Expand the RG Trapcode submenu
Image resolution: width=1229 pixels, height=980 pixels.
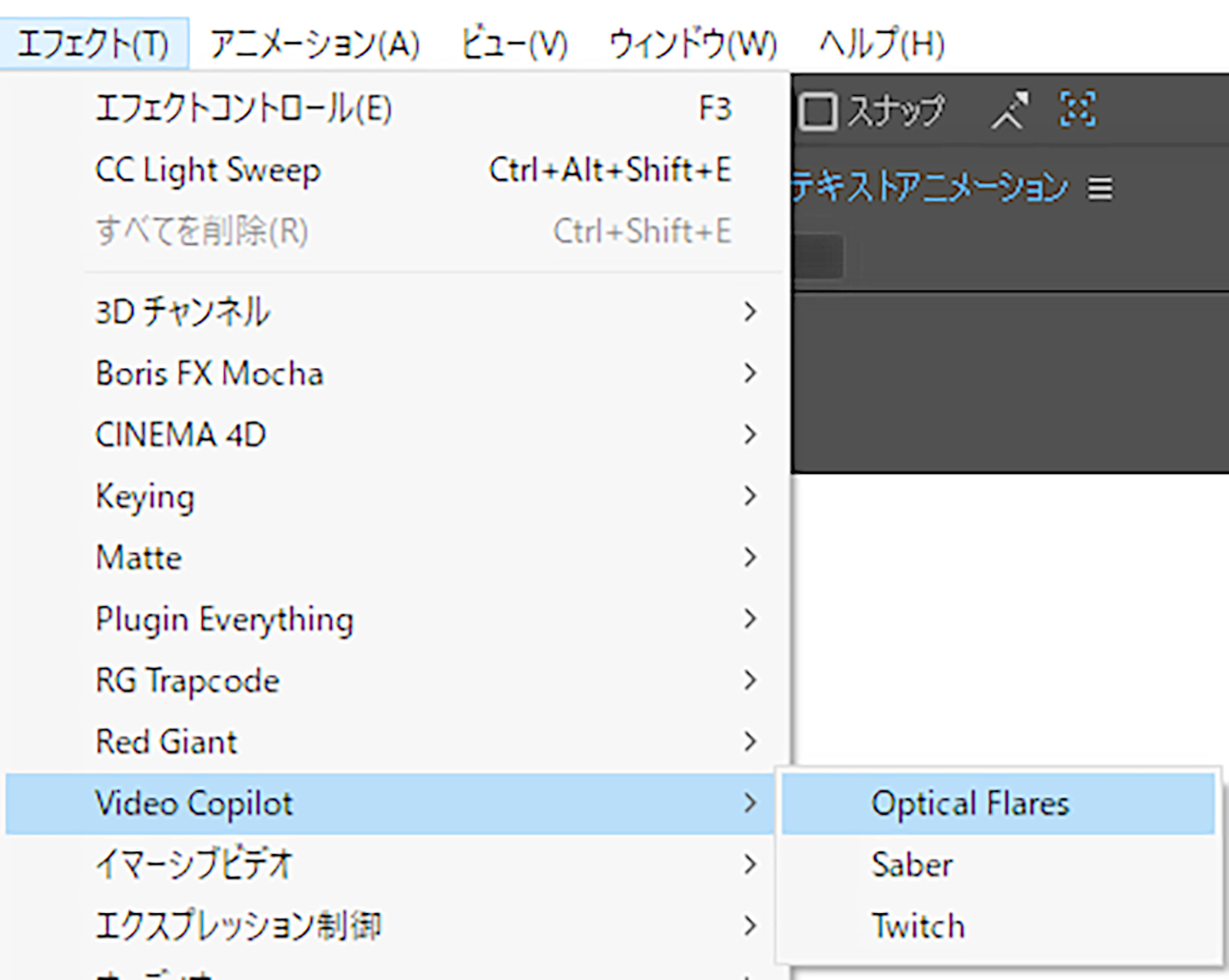[x=396, y=680]
